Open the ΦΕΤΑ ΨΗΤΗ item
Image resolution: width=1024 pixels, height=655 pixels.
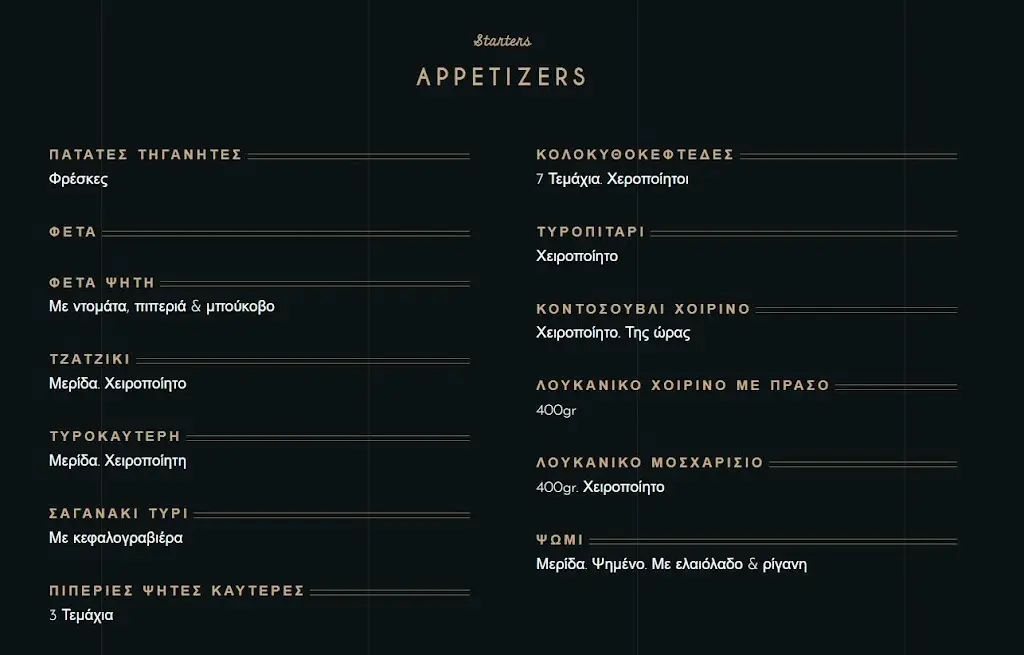[x=102, y=283]
